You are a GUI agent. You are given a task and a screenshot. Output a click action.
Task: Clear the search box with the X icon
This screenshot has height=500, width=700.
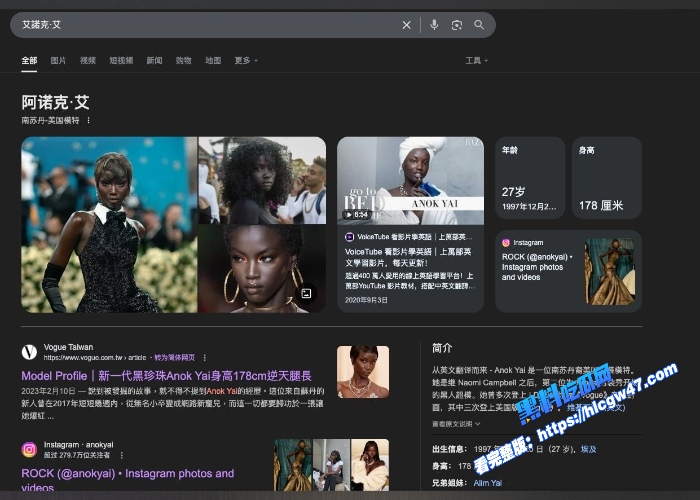[x=406, y=25]
